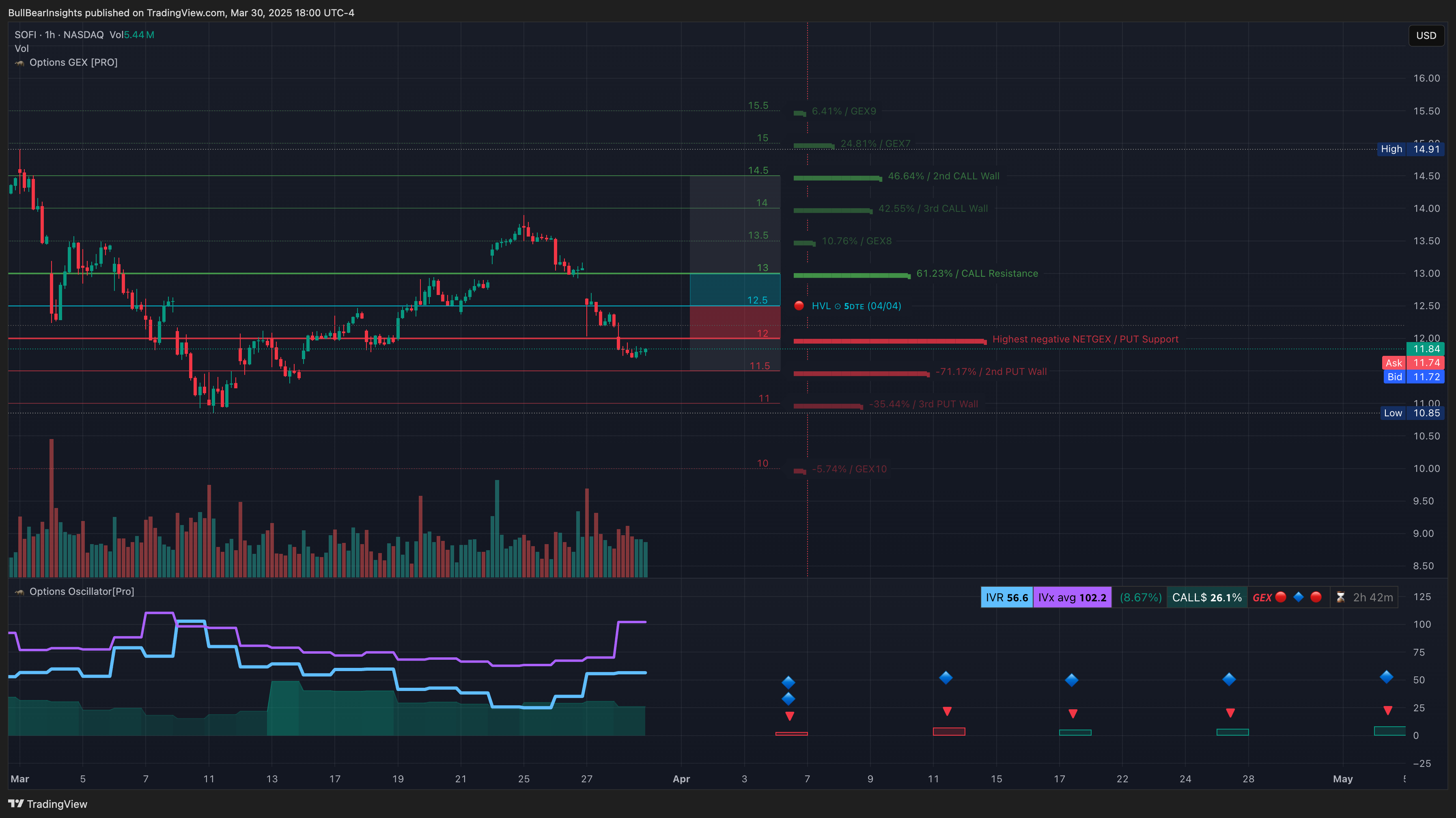The image size is (1456, 818).
Task: Click the May label on the time axis
Action: (x=1342, y=779)
